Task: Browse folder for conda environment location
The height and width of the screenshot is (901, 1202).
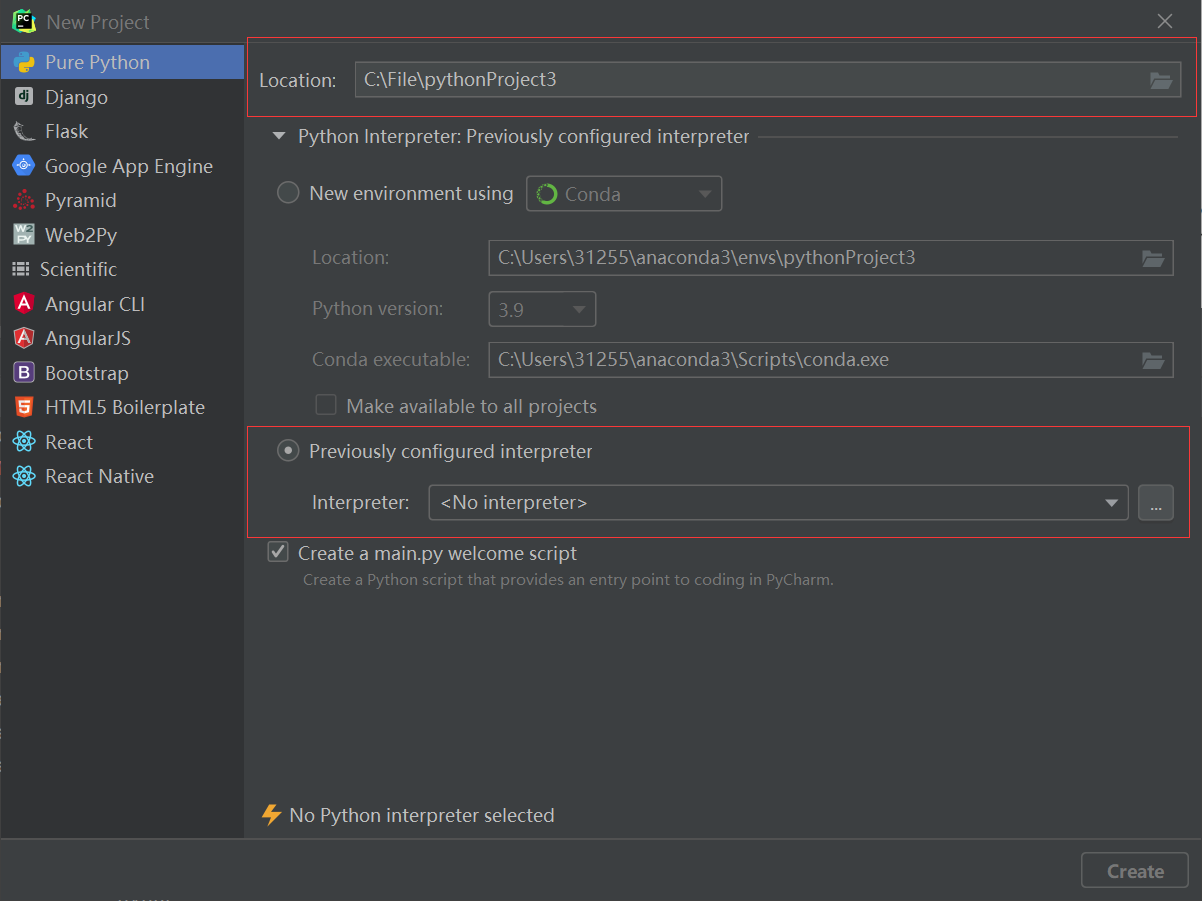Action: click(1153, 258)
